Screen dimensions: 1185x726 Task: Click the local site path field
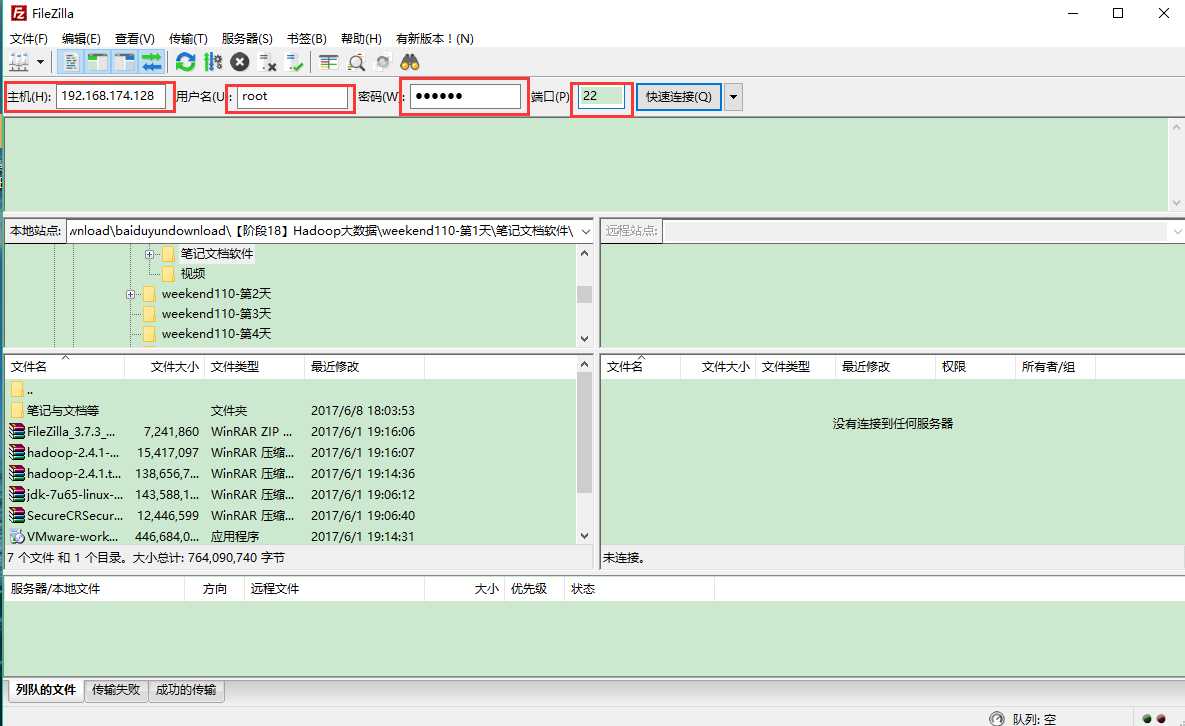[x=322, y=230]
